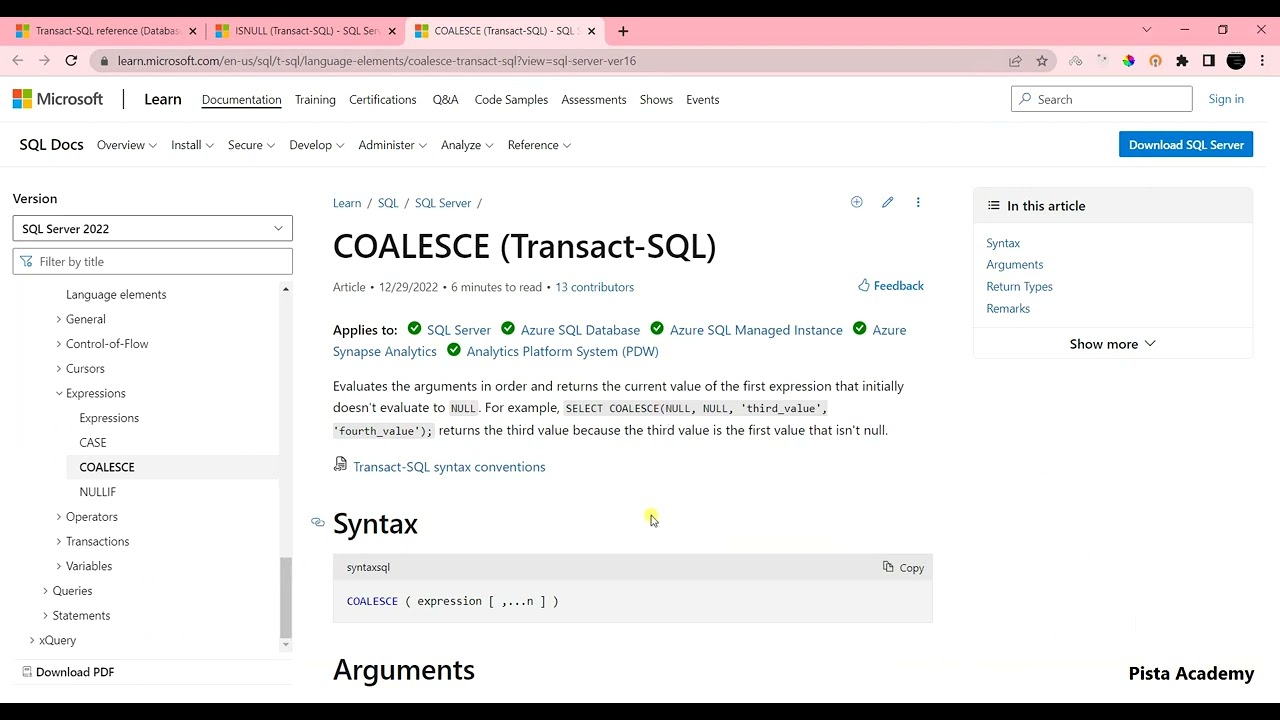This screenshot has width=1280, height=720.
Task: Expand the Control-of-Flow tree node
Action: pyautogui.click(x=58, y=344)
